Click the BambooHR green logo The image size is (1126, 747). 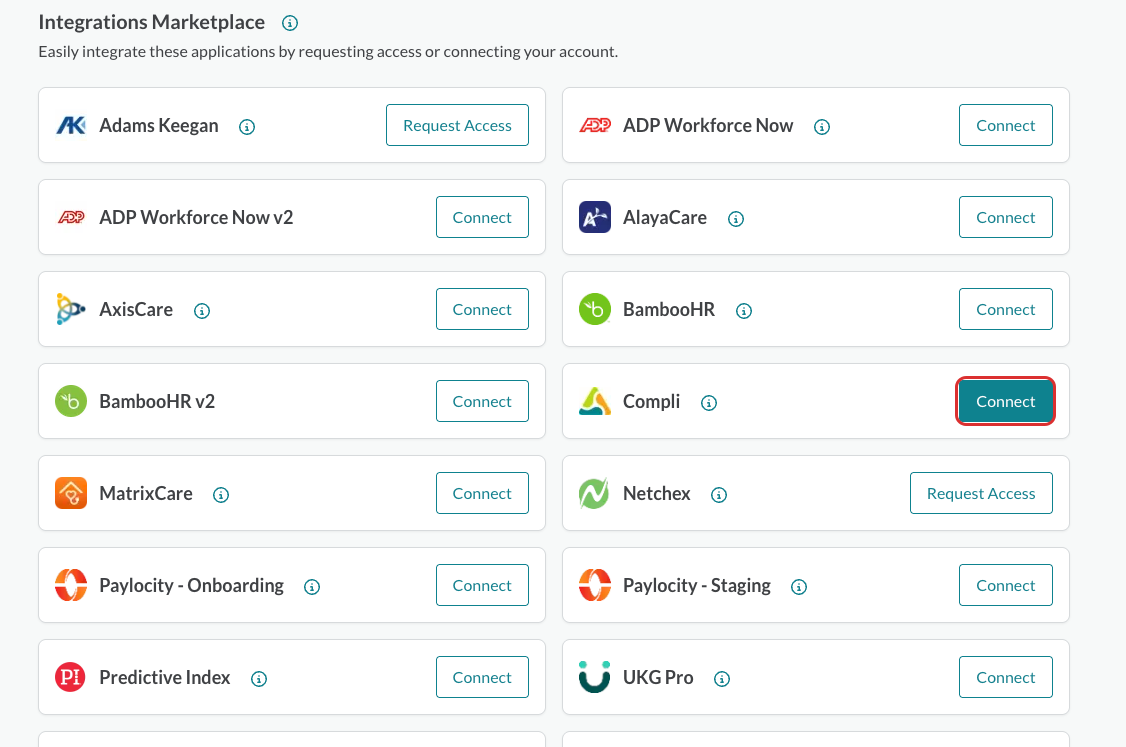pyautogui.click(x=595, y=309)
